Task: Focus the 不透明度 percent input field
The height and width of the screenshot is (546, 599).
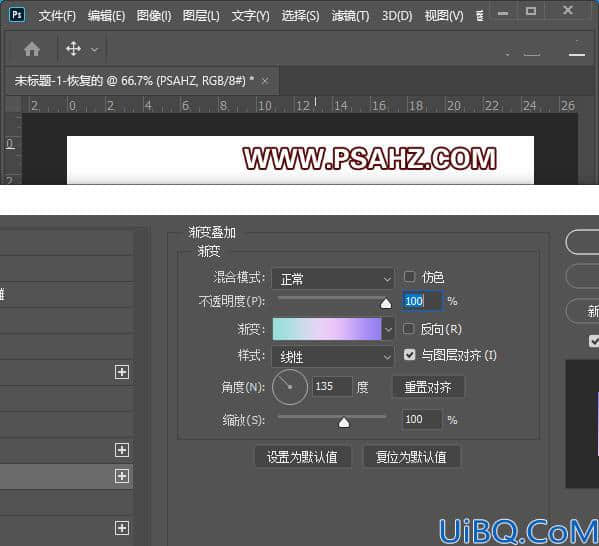Action: 422,301
